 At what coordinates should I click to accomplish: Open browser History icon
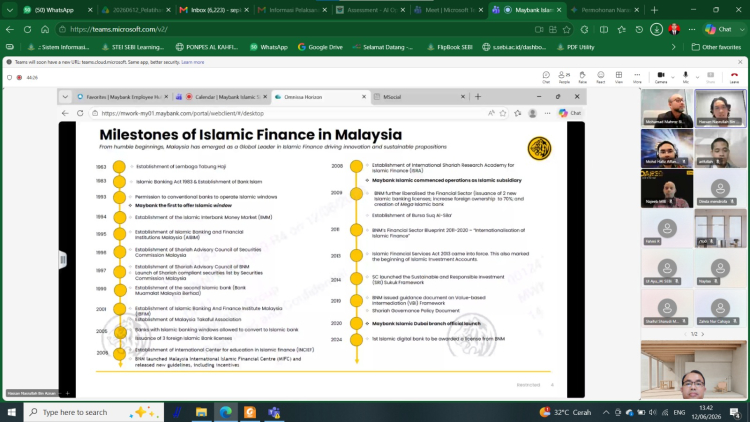pyautogui.click(x=639, y=29)
